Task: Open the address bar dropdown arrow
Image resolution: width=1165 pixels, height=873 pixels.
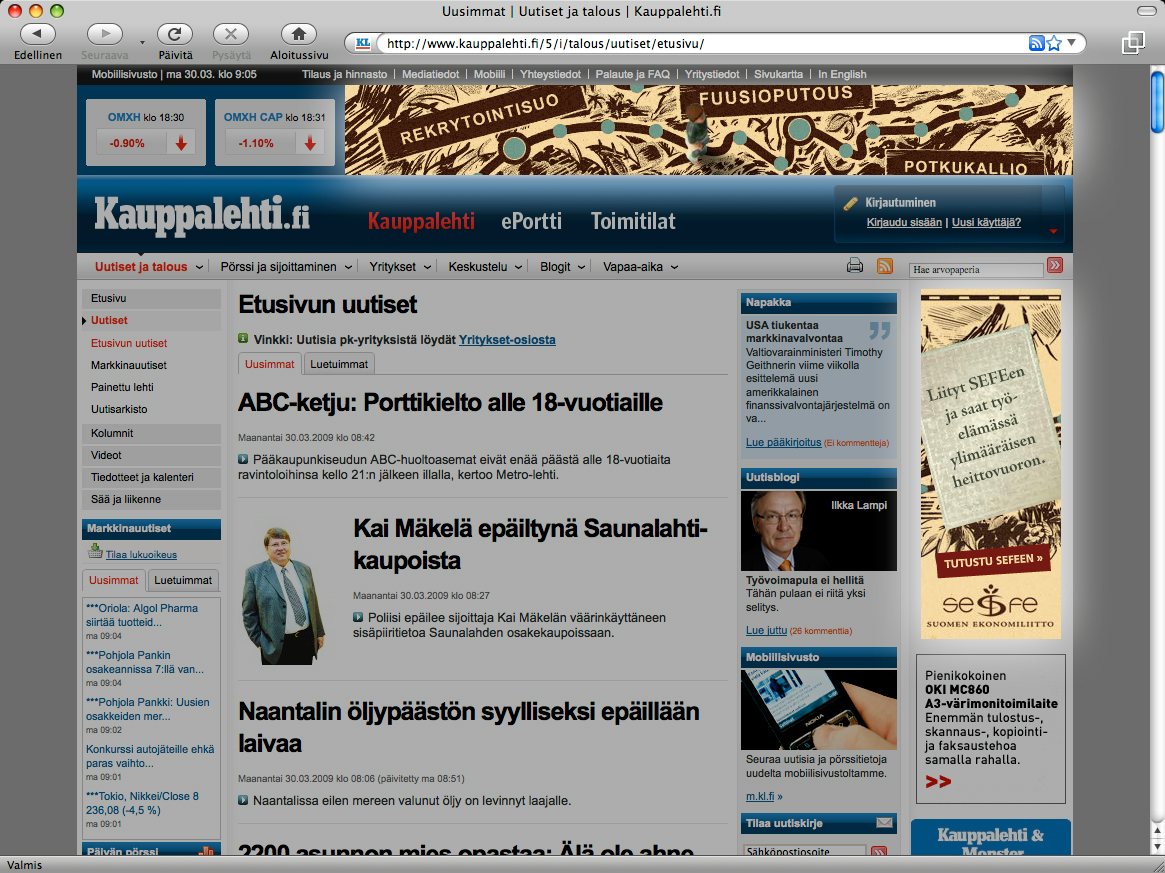Action: (1071, 43)
